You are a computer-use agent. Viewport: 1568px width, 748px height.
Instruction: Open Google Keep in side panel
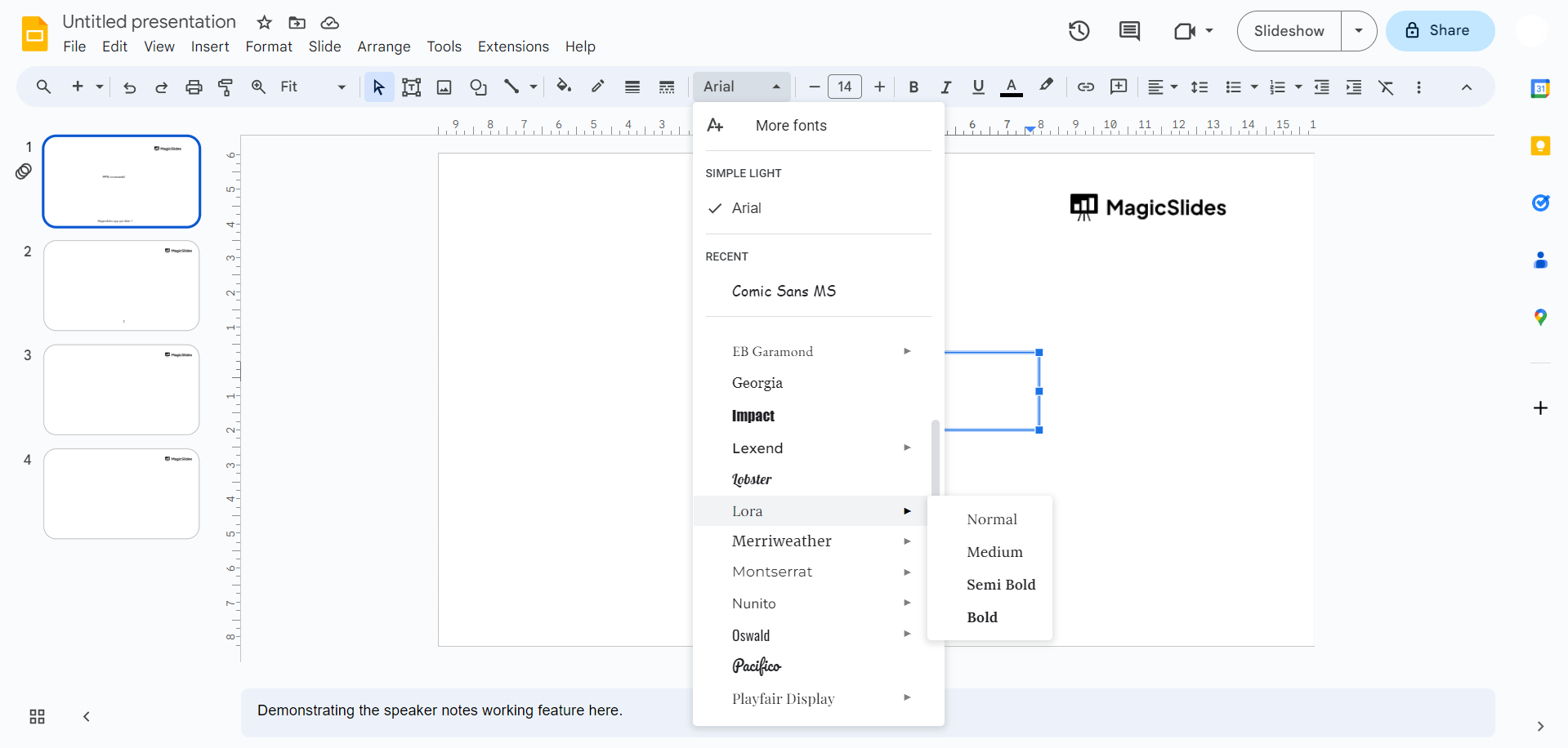pyautogui.click(x=1539, y=146)
